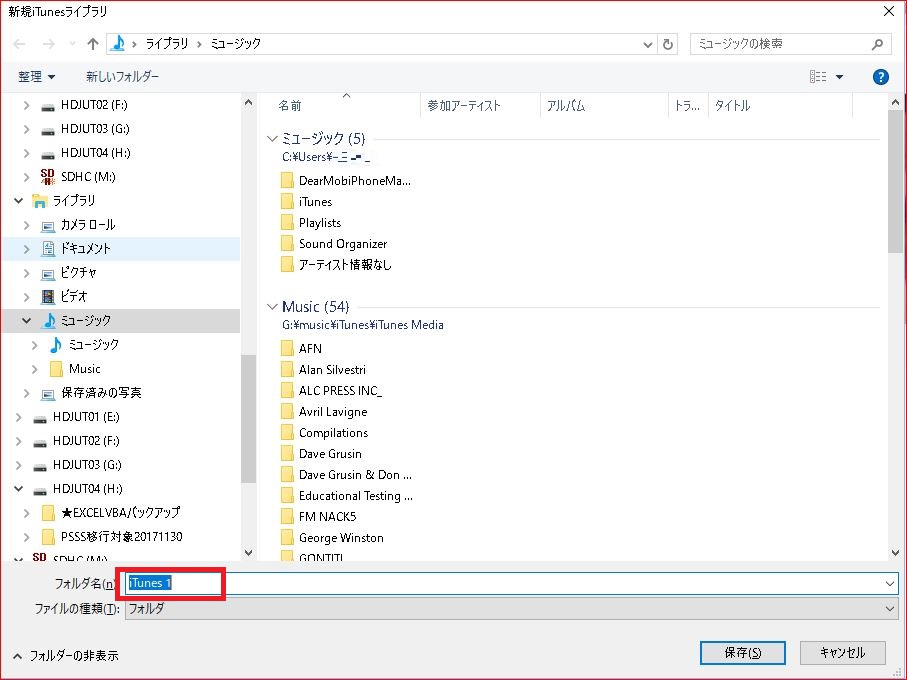Viewport: 907px width, 680px height.
Task: Open カメラ ロール library
Action: (x=87, y=225)
